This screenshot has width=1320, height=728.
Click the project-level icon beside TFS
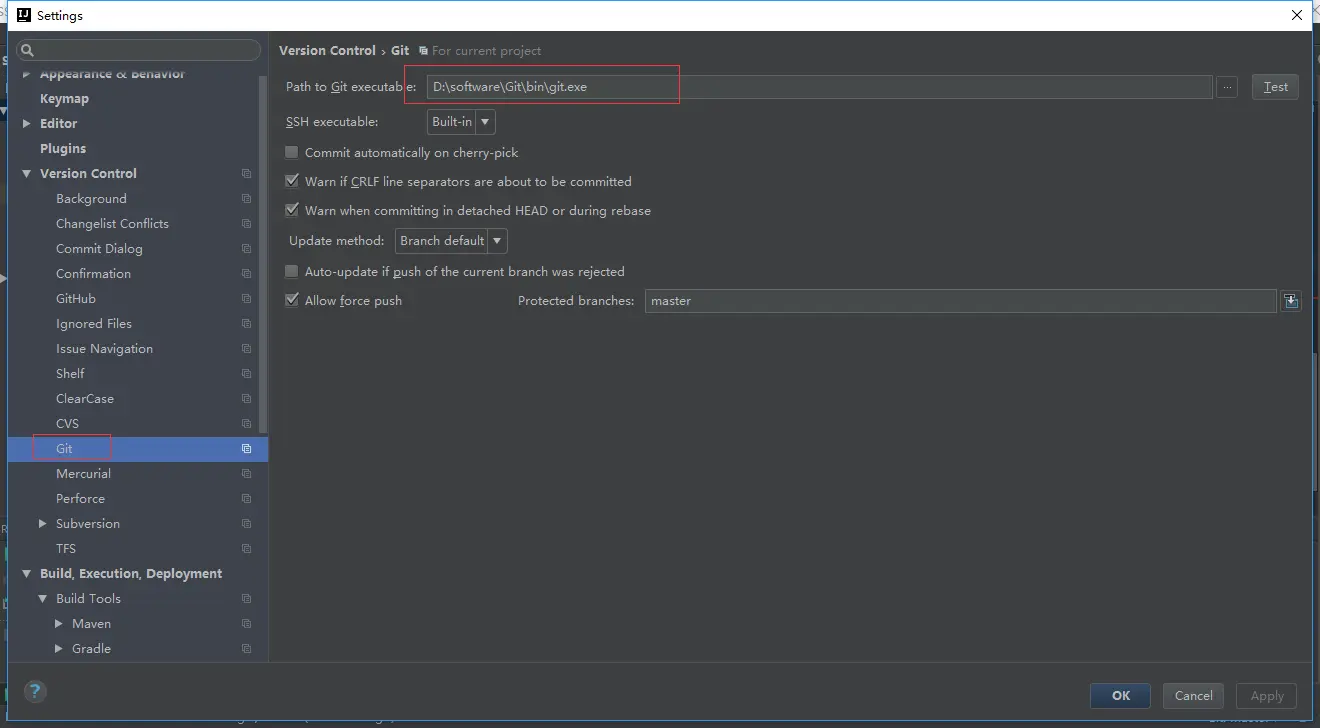pos(246,549)
